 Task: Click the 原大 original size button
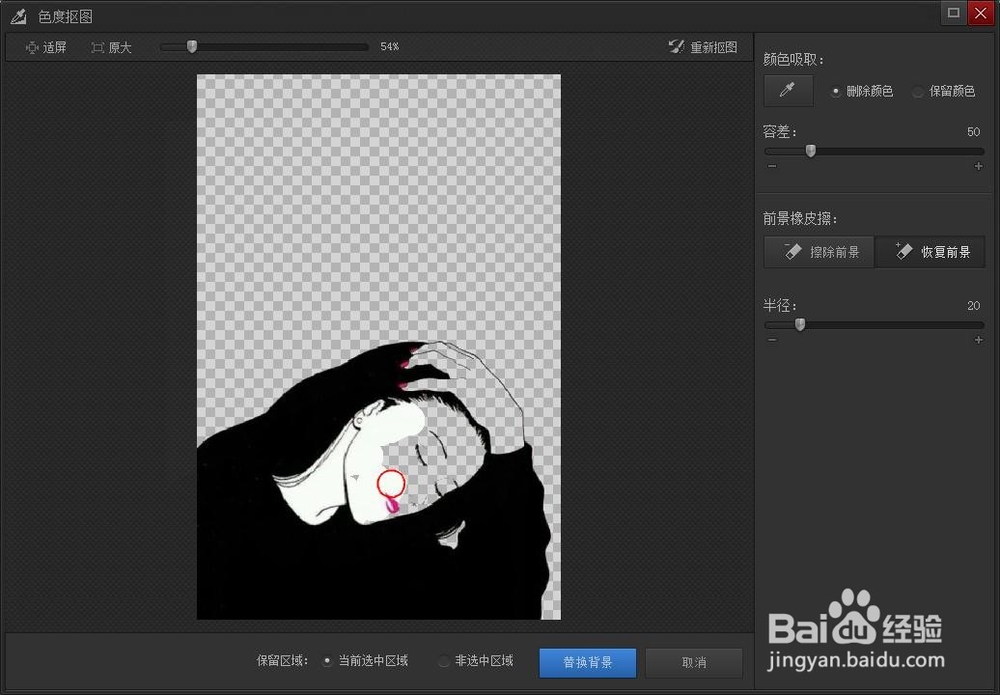(112, 47)
